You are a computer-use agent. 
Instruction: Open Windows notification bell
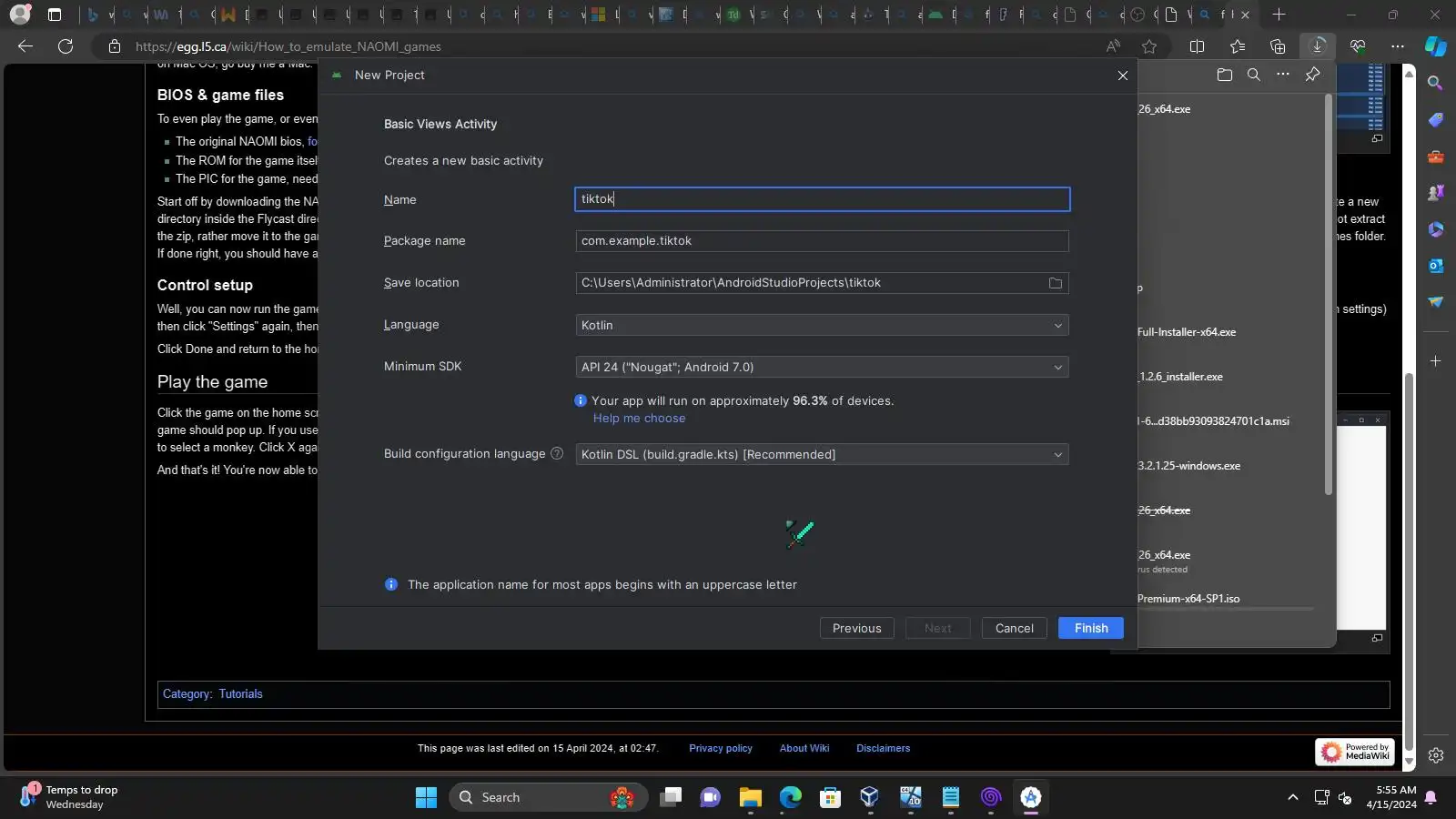pos(1431,797)
